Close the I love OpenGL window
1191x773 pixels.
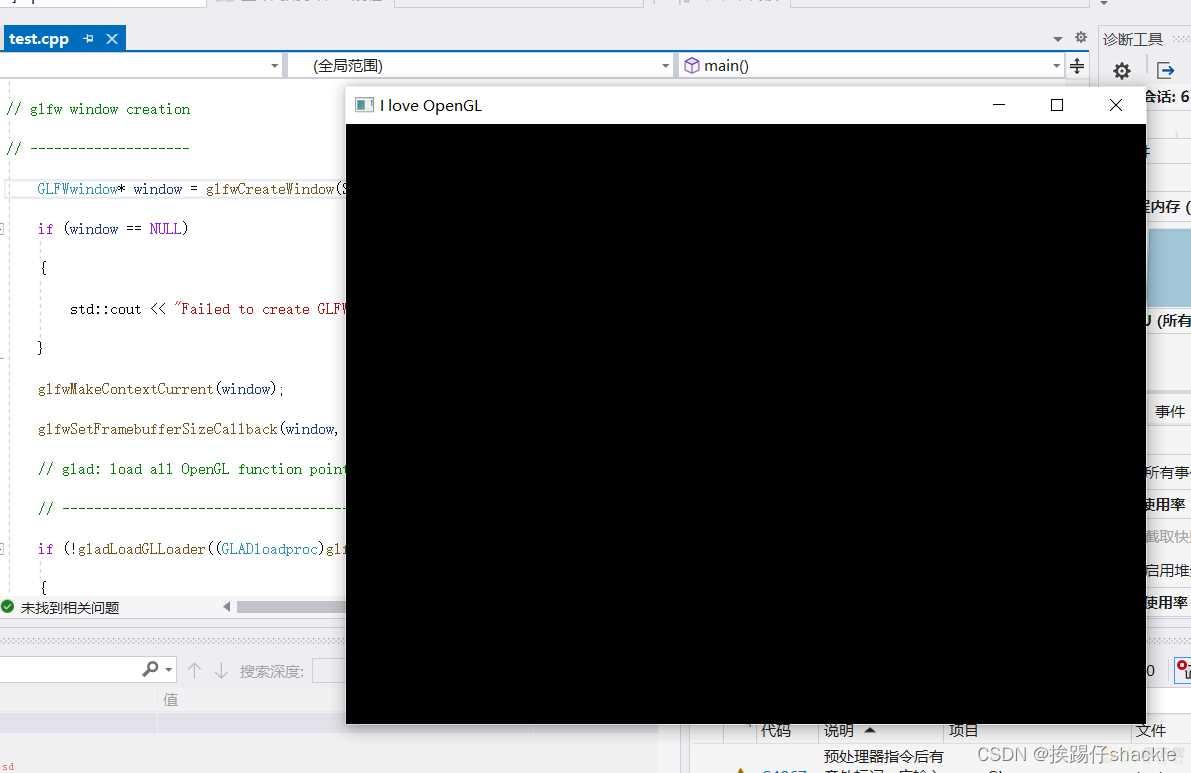[1115, 105]
